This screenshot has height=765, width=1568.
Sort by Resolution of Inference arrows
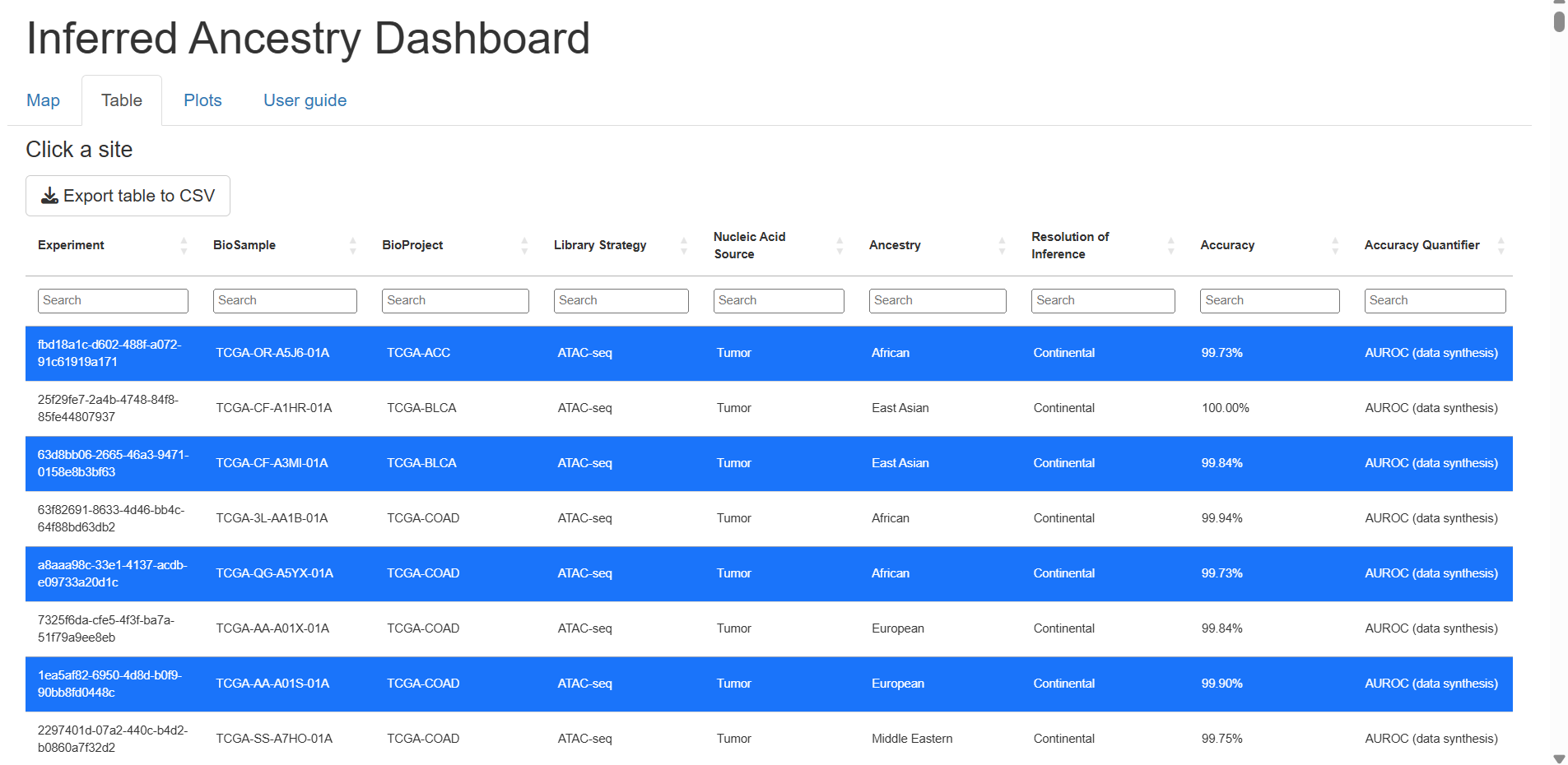(1170, 245)
